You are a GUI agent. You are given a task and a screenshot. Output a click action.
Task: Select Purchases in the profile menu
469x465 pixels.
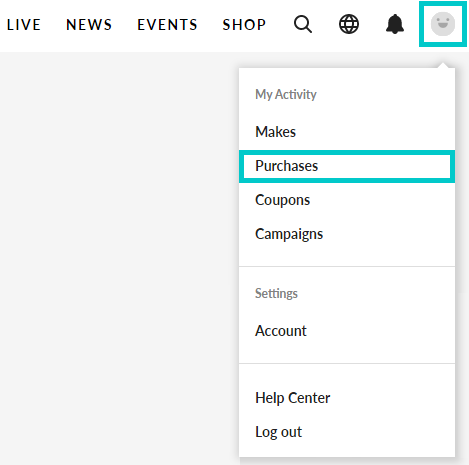(347, 166)
